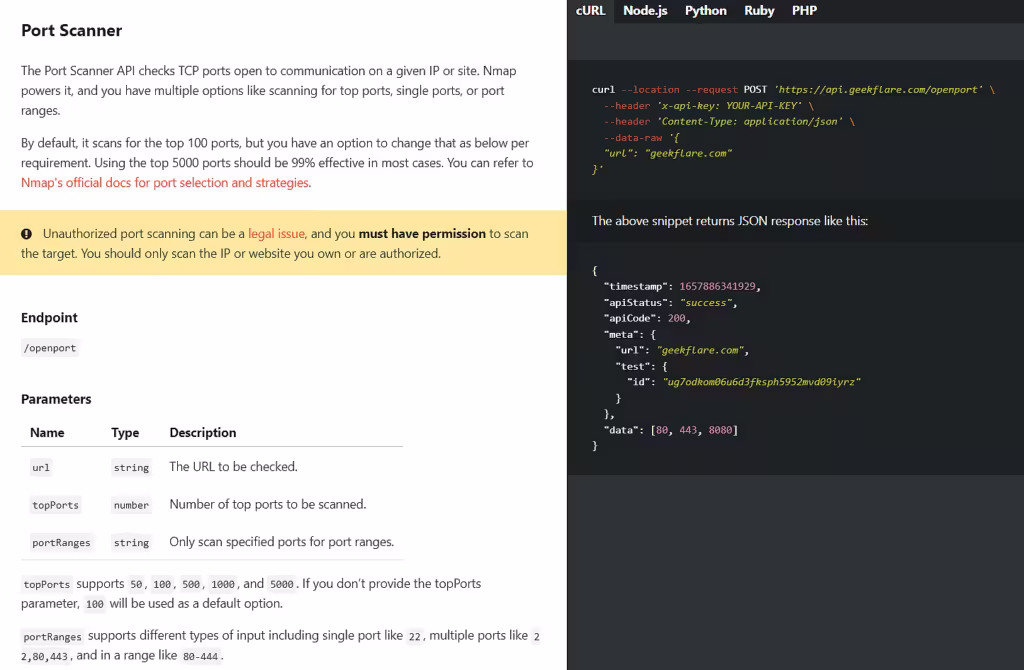1024x670 pixels.
Task: Click the "--data-raw" flag in curl snippet
Action: [x=633, y=138]
